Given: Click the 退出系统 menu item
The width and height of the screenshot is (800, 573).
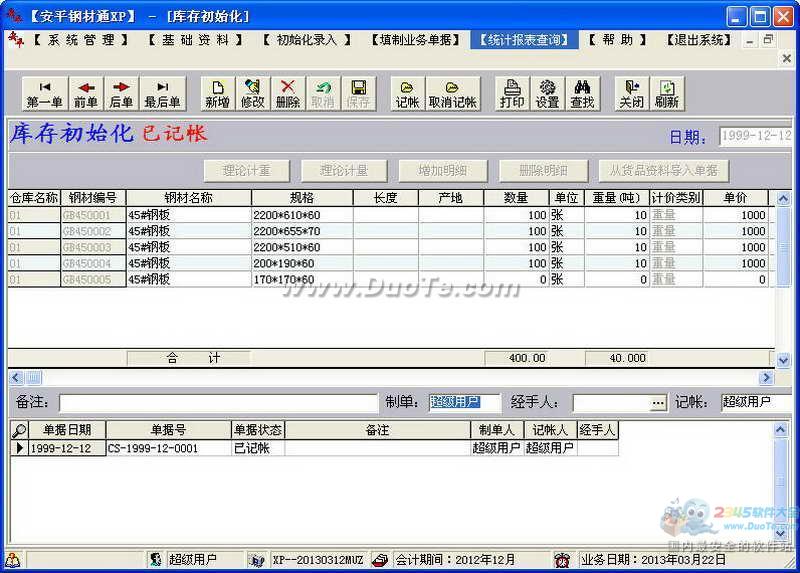Looking at the screenshot, I should click(x=699, y=40).
